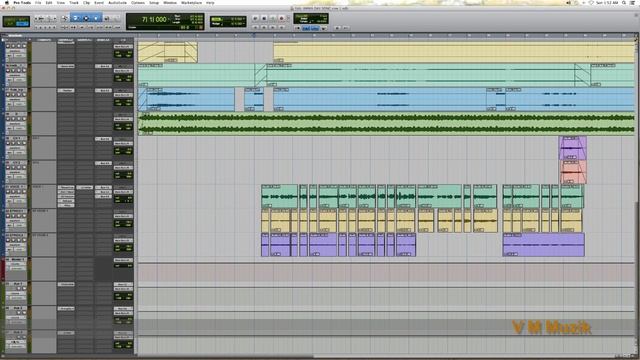Click the Fast Forward transport button
The width and height of the screenshot is (640, 360).
[273, 27]
